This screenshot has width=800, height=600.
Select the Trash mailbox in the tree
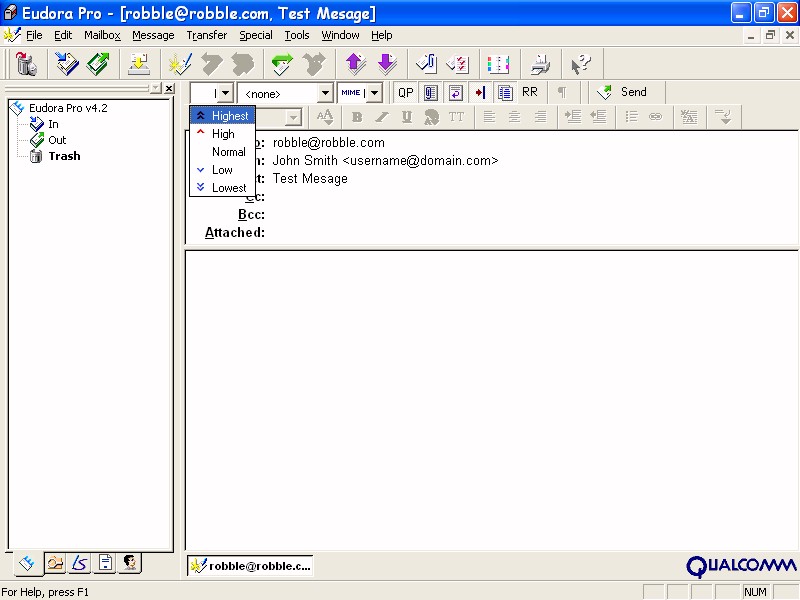pyautogui.click(x=64, y=156)
